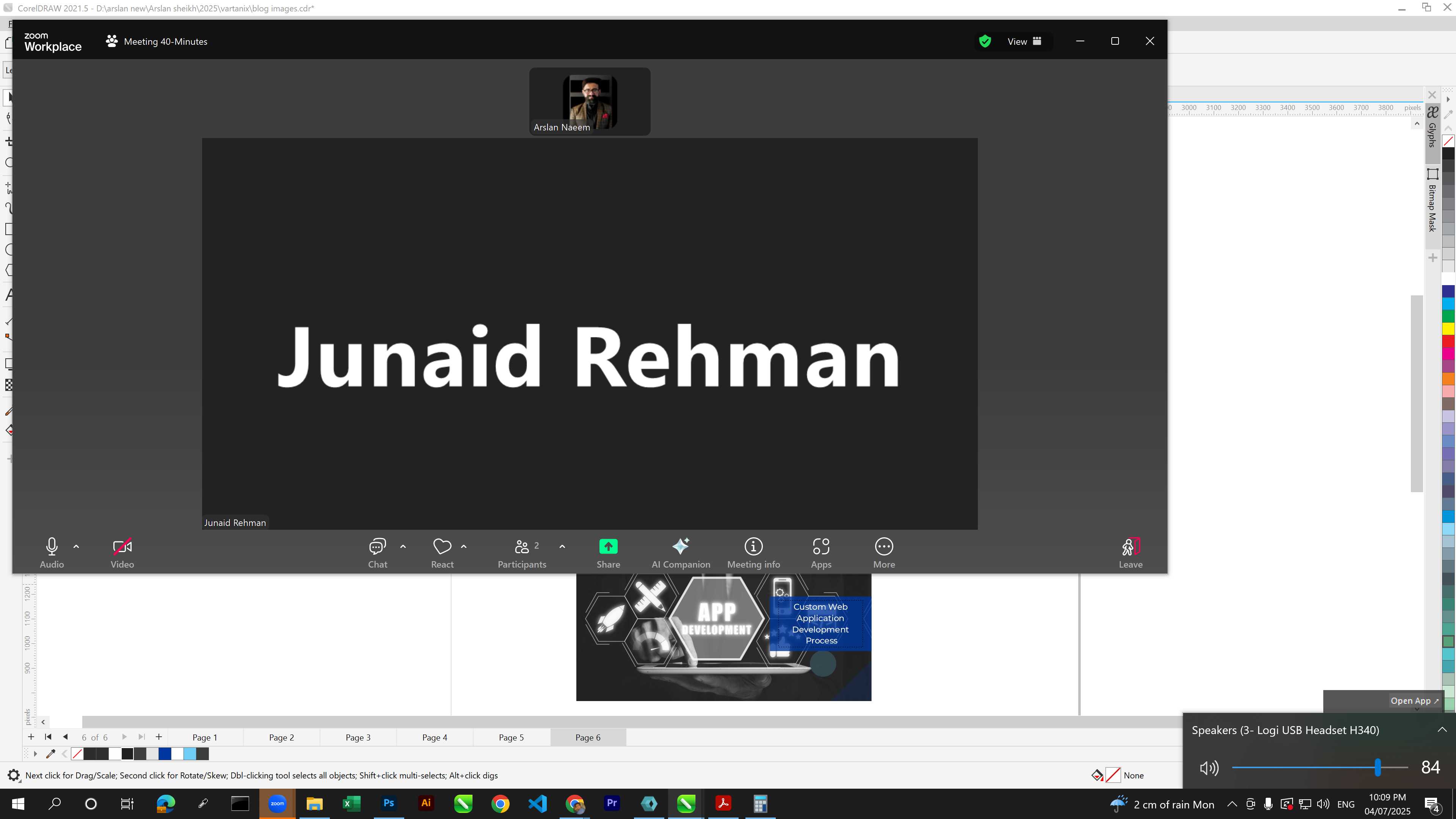The height and width of the screenshot is (819, 1456).
Task: Leave the Zoom meeting
Action: [x=1130, y=553]
